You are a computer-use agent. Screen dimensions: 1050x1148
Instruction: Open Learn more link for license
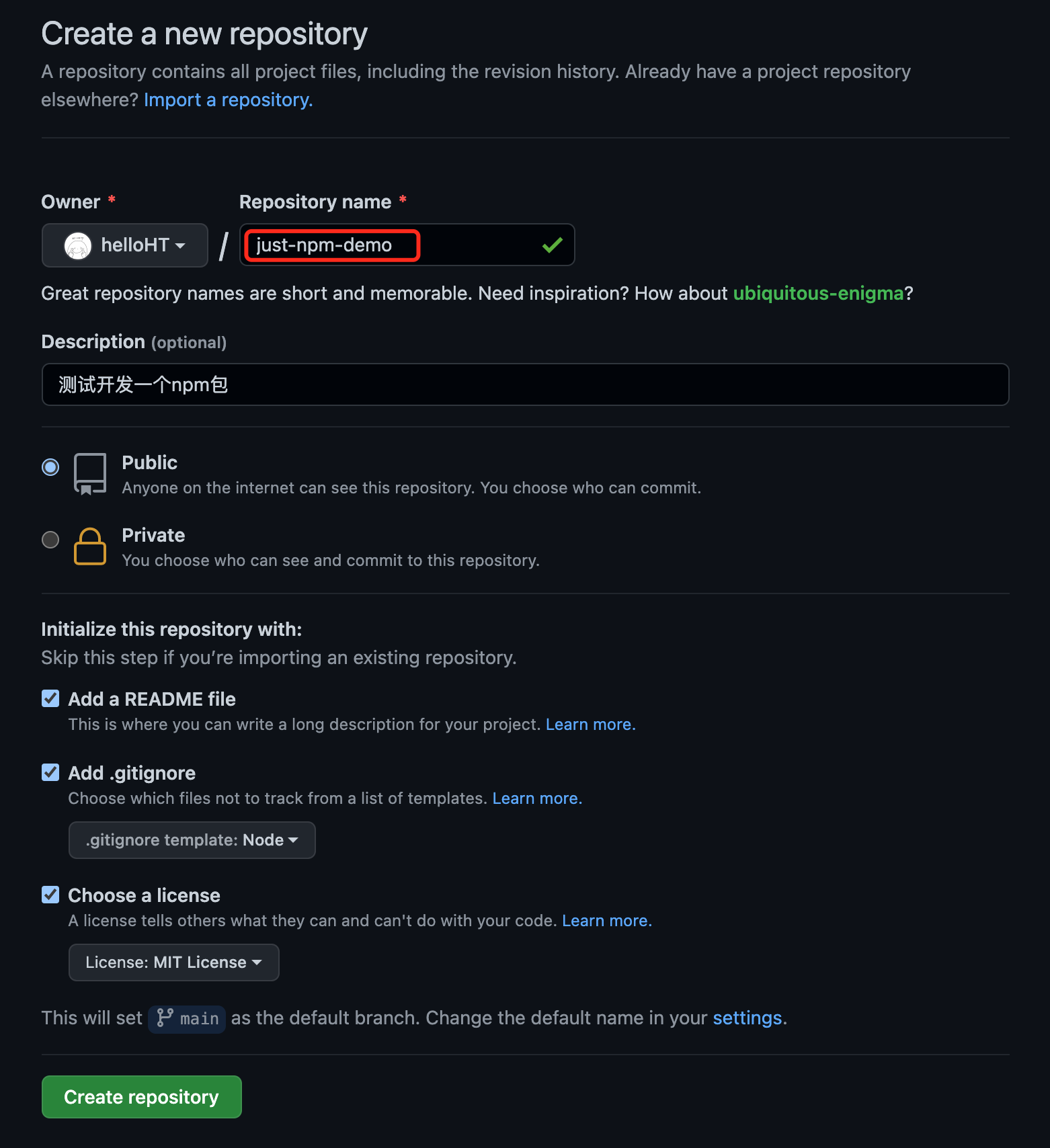click(607, 921)
